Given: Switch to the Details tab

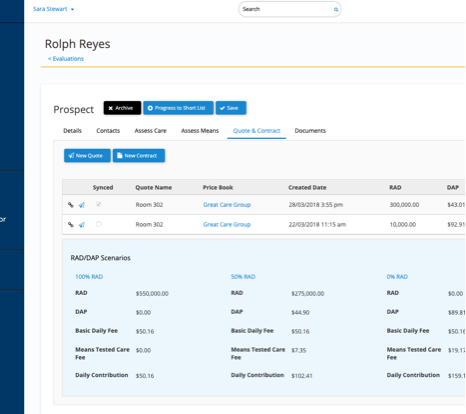Looking at the screenshot, I should click(72, 131).
